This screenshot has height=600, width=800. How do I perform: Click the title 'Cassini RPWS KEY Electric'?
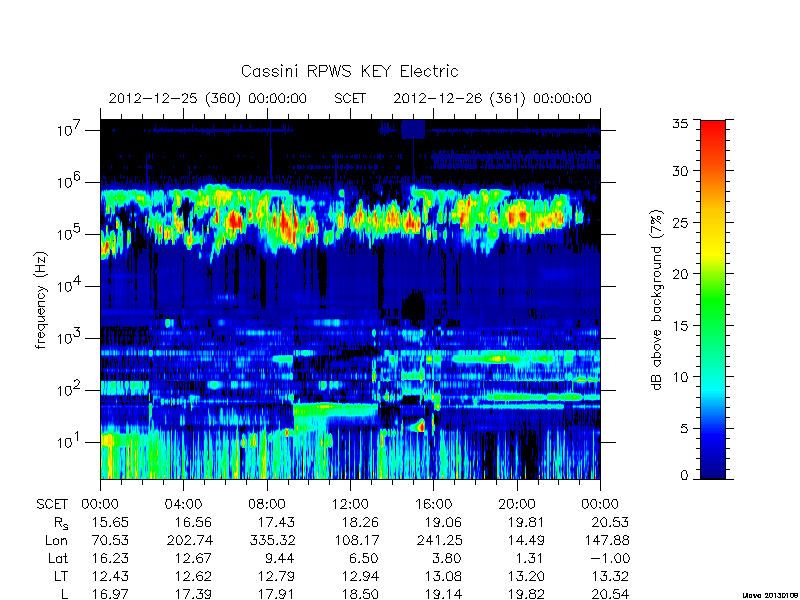pyautogui.click(x=349, y=71)
